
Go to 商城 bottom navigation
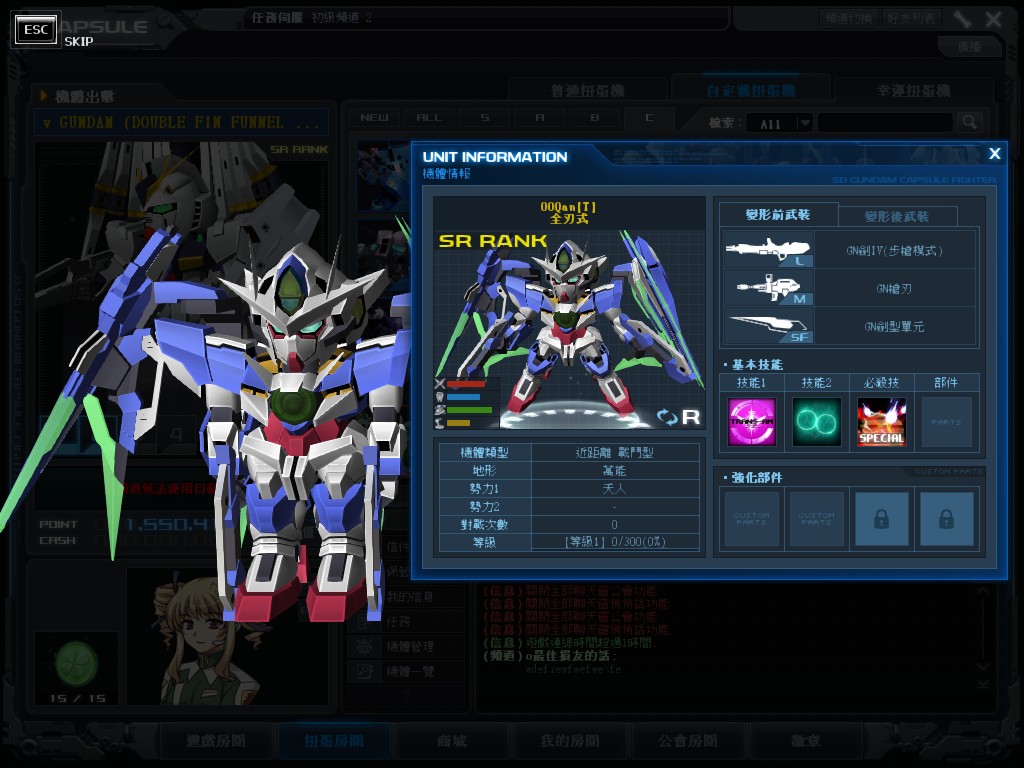tap(452, 741)
